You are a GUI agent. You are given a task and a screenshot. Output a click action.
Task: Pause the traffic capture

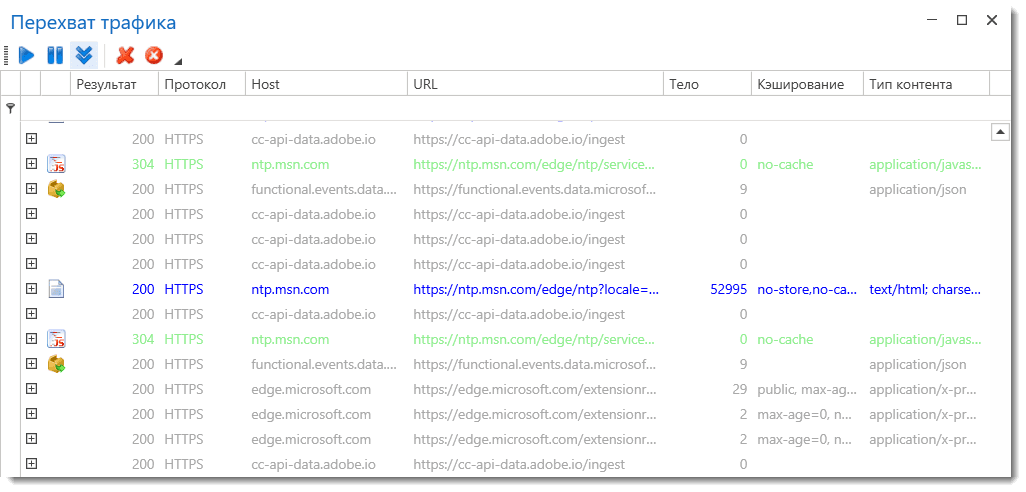(55, 55)
